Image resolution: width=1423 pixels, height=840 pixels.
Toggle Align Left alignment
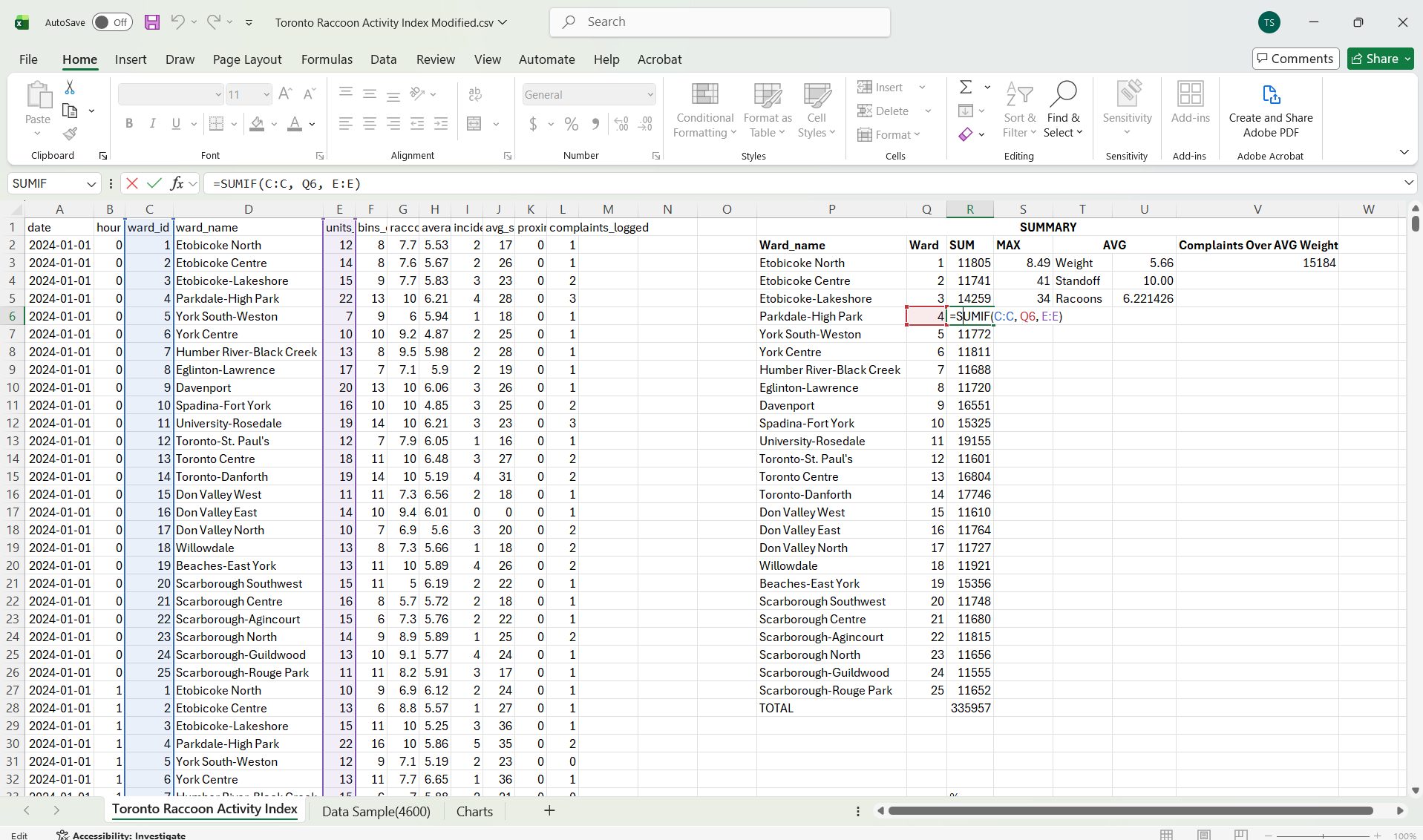(345, 124)
